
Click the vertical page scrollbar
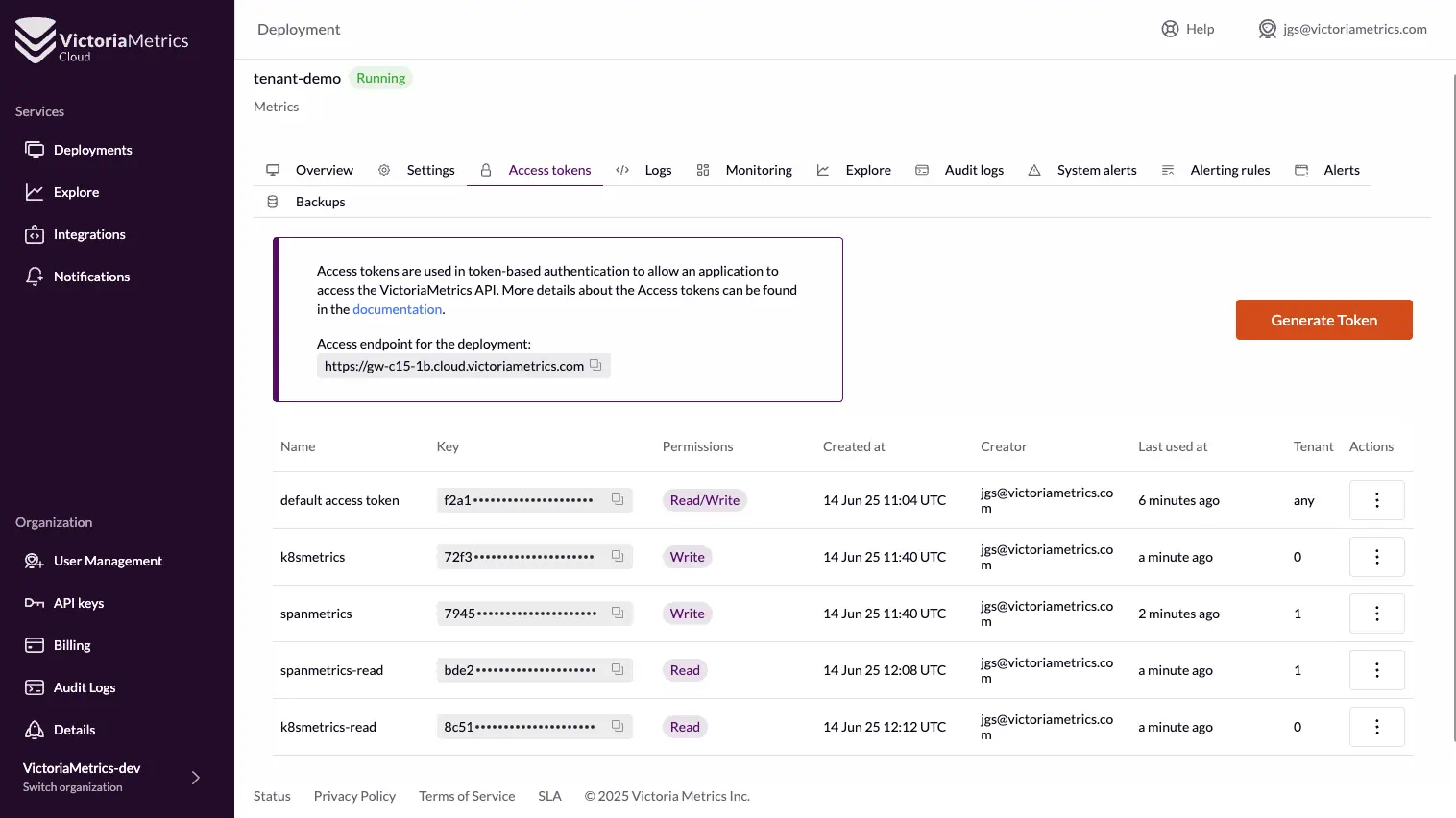[1453, 406]
